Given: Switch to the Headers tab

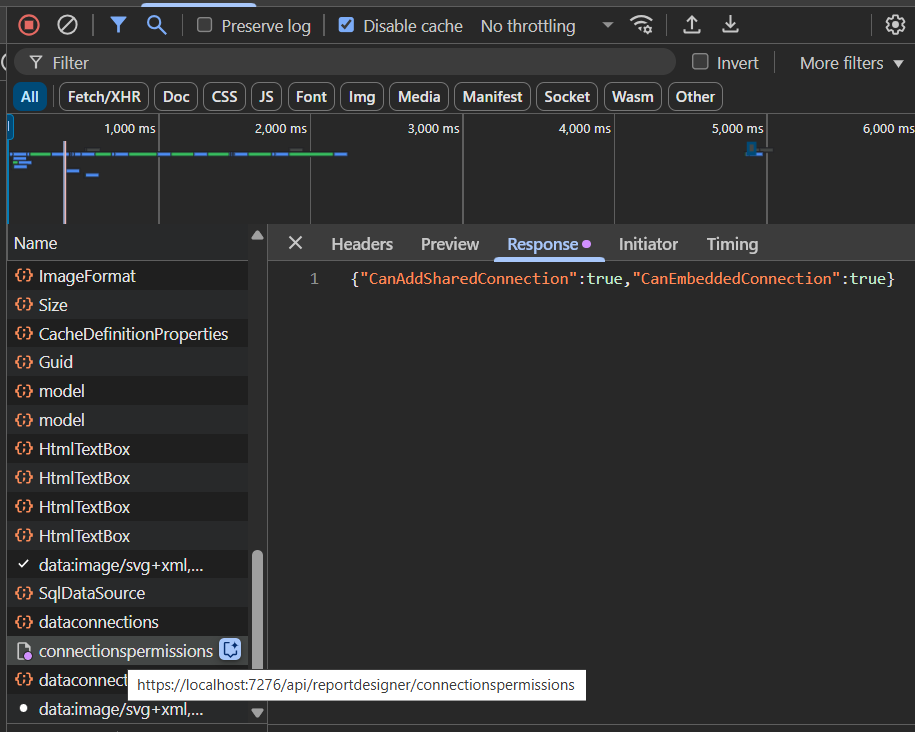Looking at the screenshot, I should (362, 244).
